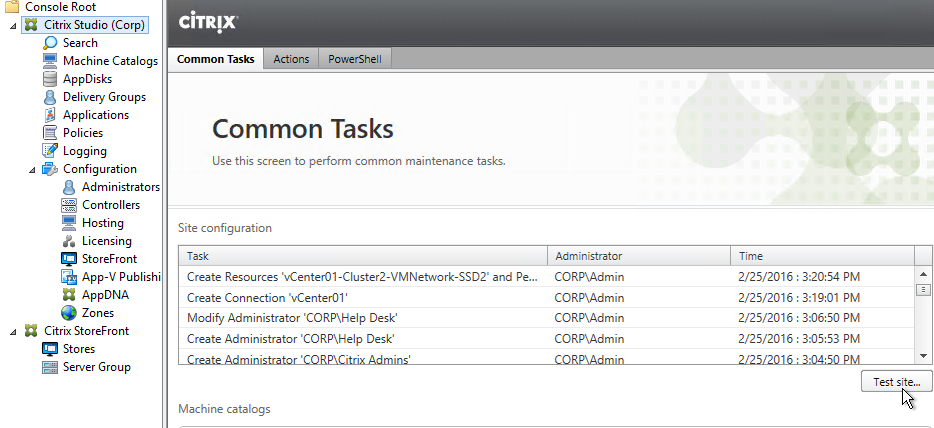Viewport: 934px width, 428px height.
Task: Select the AppDNA tree label
Action: pyautogui.click(x=105, y=295)
